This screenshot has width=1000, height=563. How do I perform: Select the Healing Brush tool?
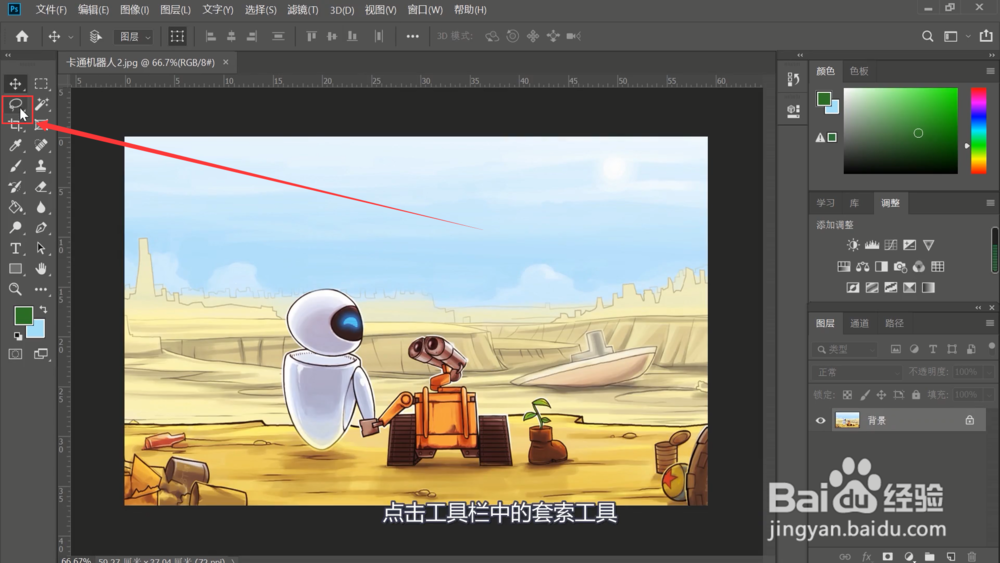tap(41, 145)
